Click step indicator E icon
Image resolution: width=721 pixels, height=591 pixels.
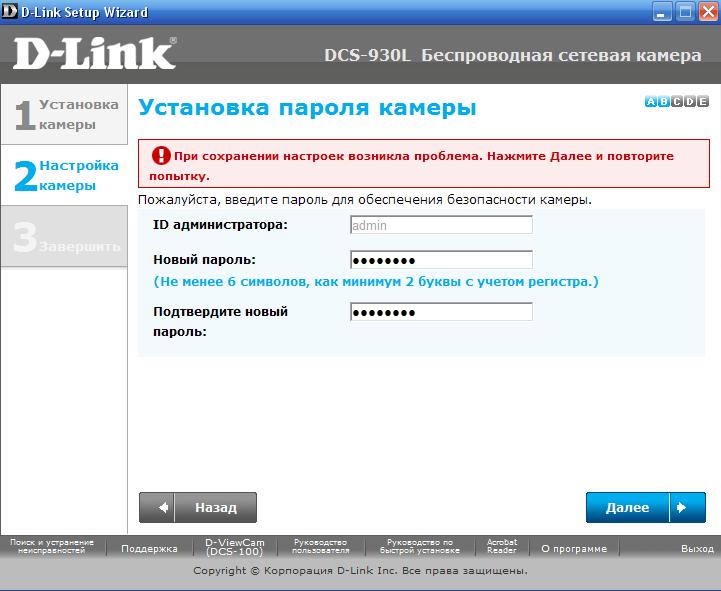click(703, 102)
